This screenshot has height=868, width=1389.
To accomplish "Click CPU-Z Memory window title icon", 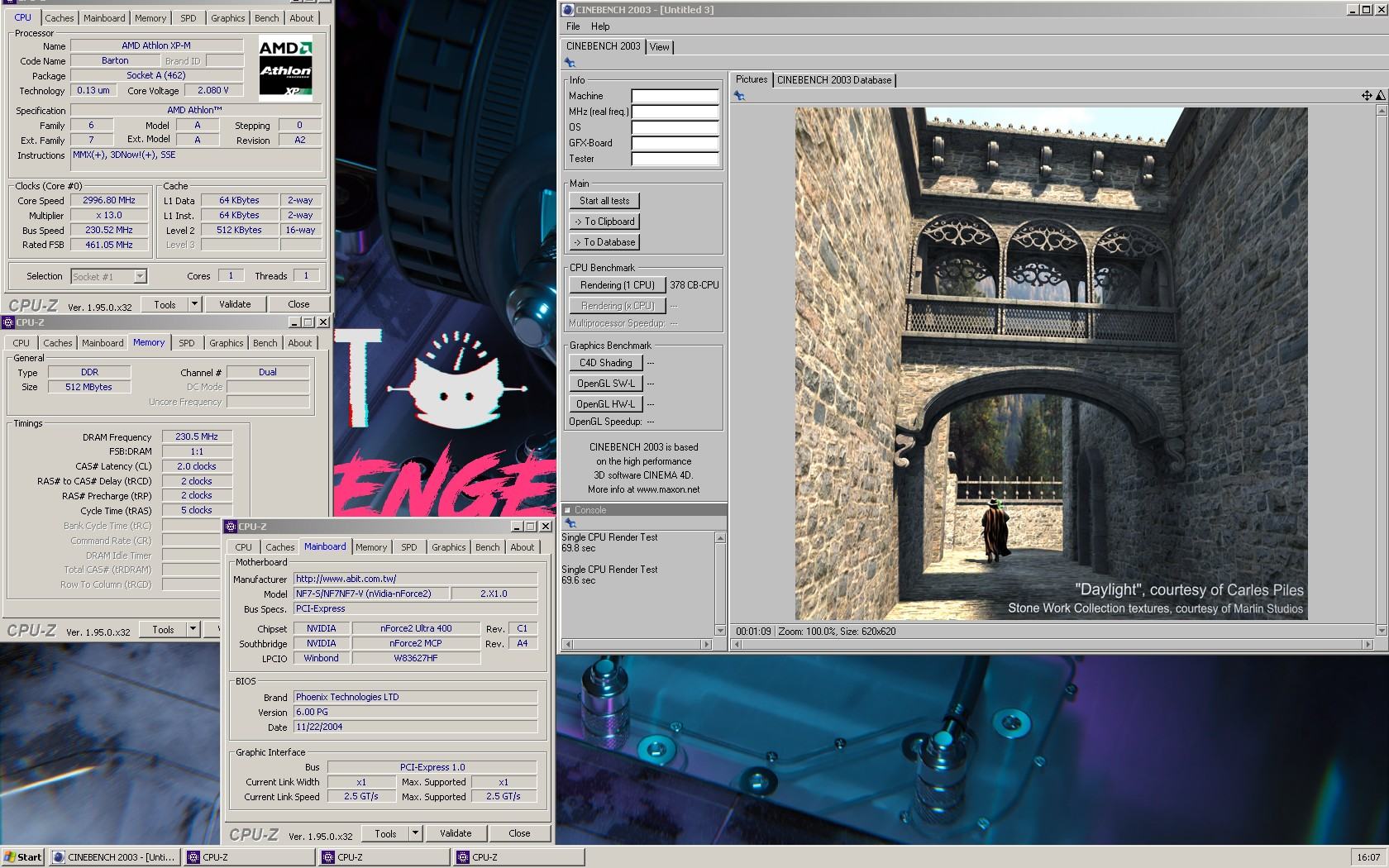I will pos(8,322).
